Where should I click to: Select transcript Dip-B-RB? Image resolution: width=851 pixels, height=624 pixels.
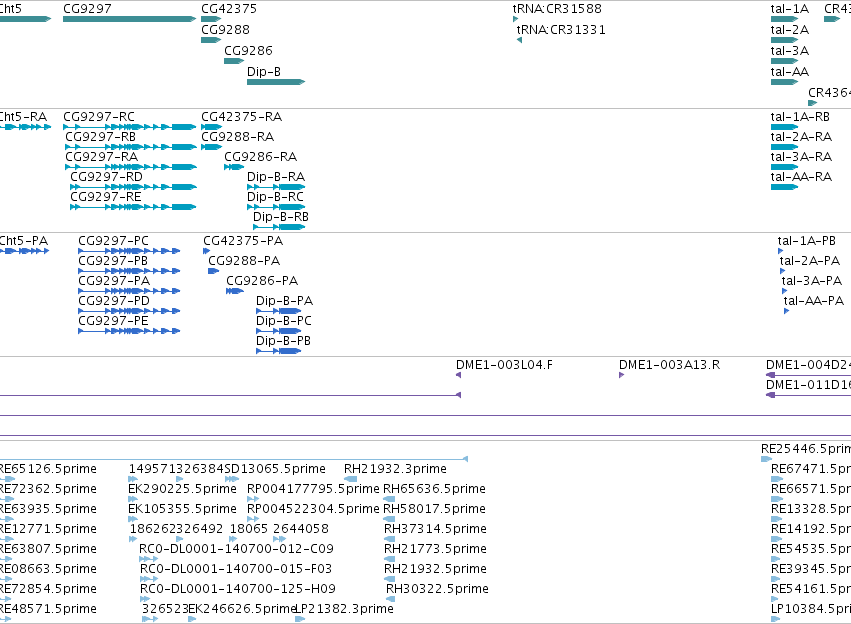pos(279,227)
